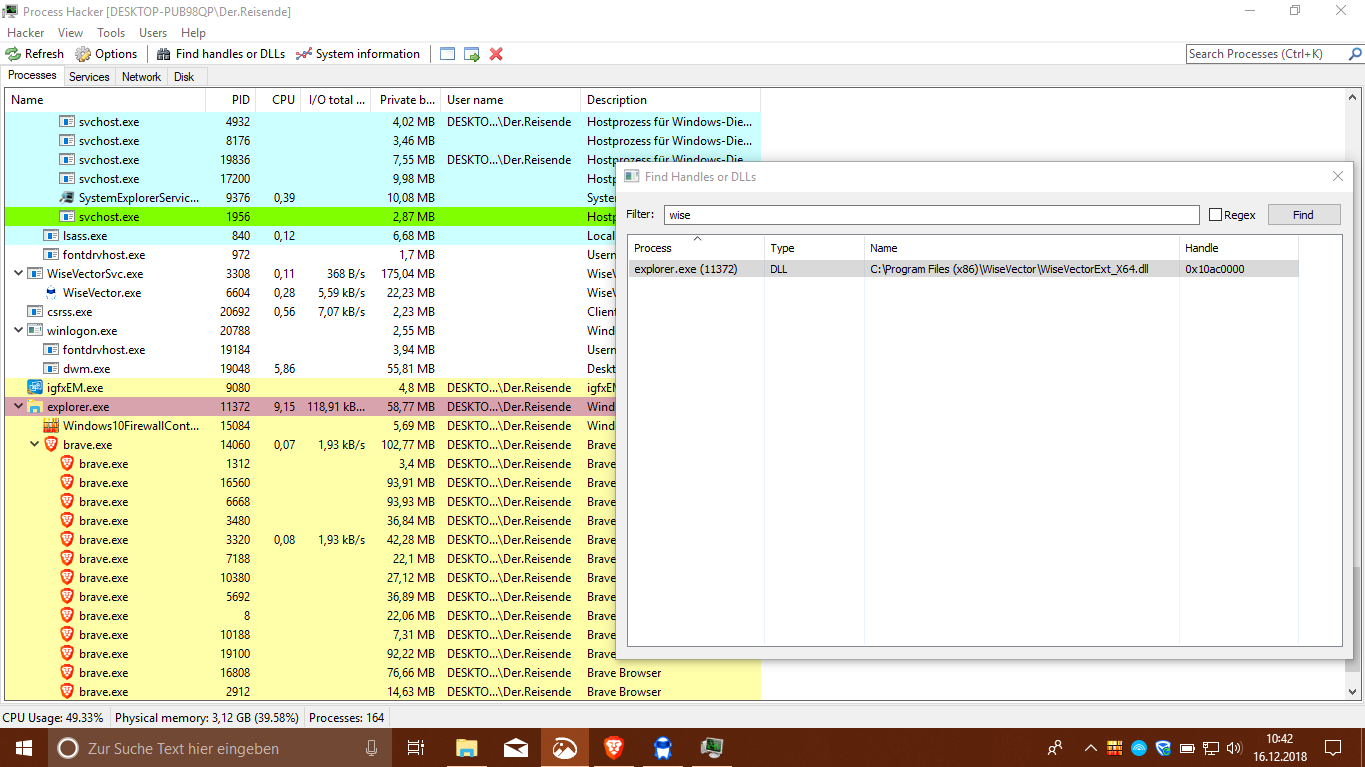Click the Windows Start button
This screenshot has width=1365, height=767.
point(24,748)
